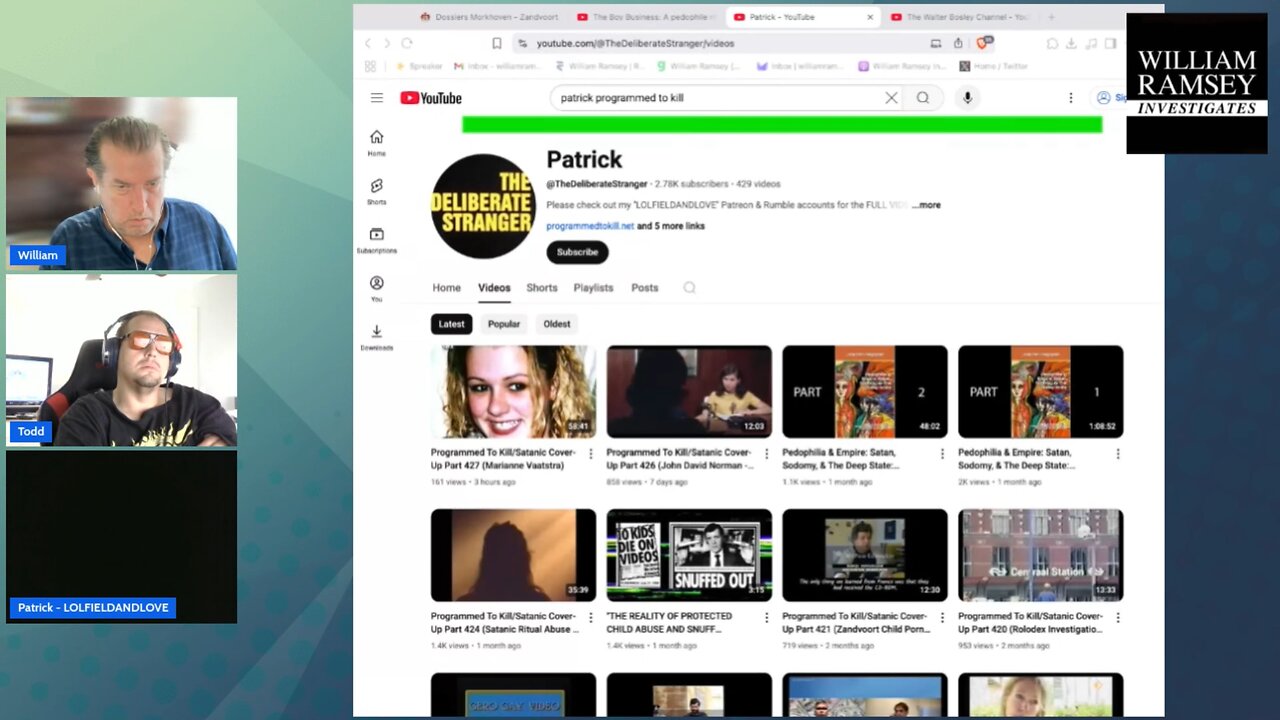Select the Popular sort filter chip
This screenshot has height=720, width=1280.
click(504, 324)
